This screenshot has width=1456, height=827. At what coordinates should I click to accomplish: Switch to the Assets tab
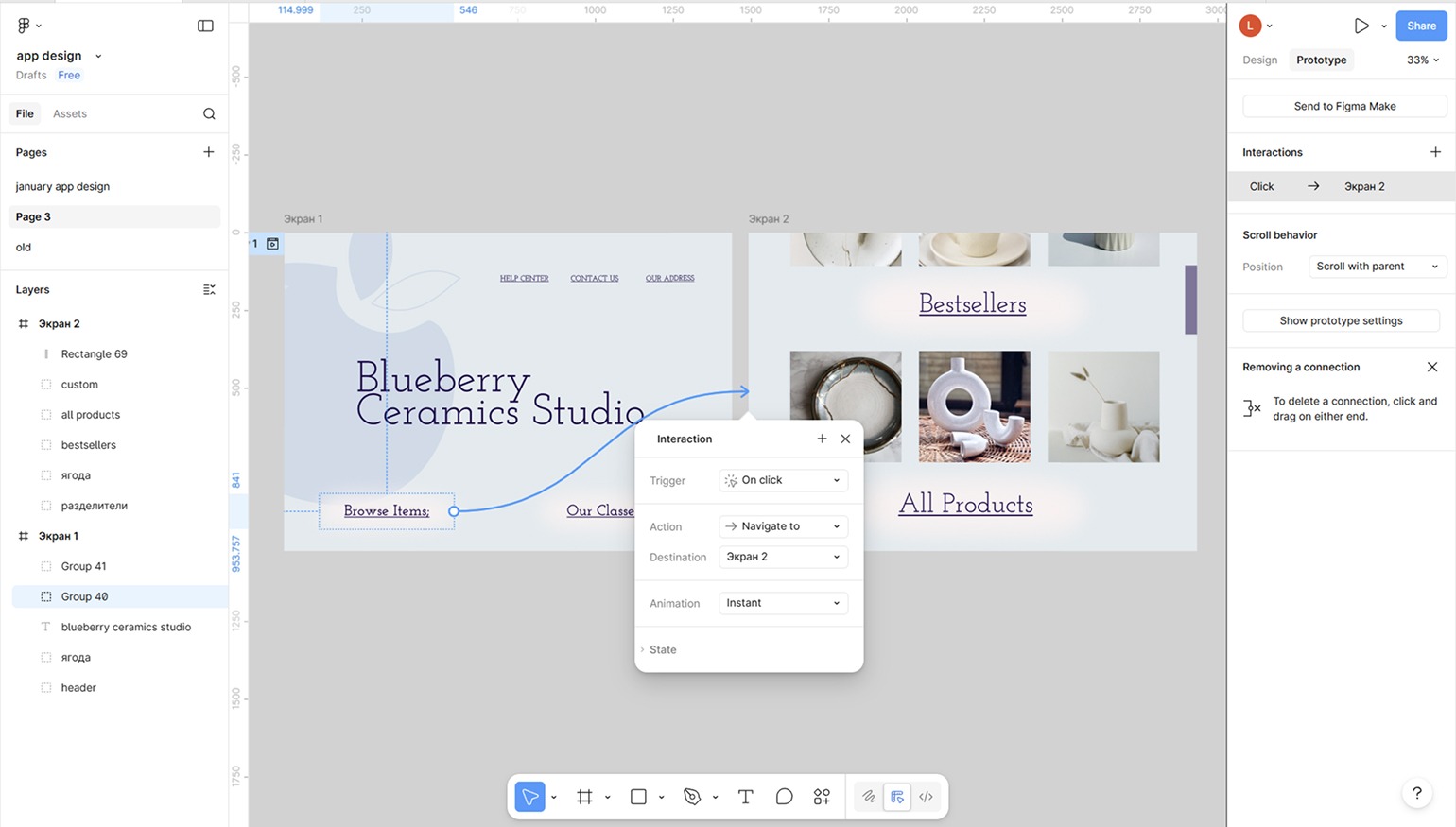[70, 113]
